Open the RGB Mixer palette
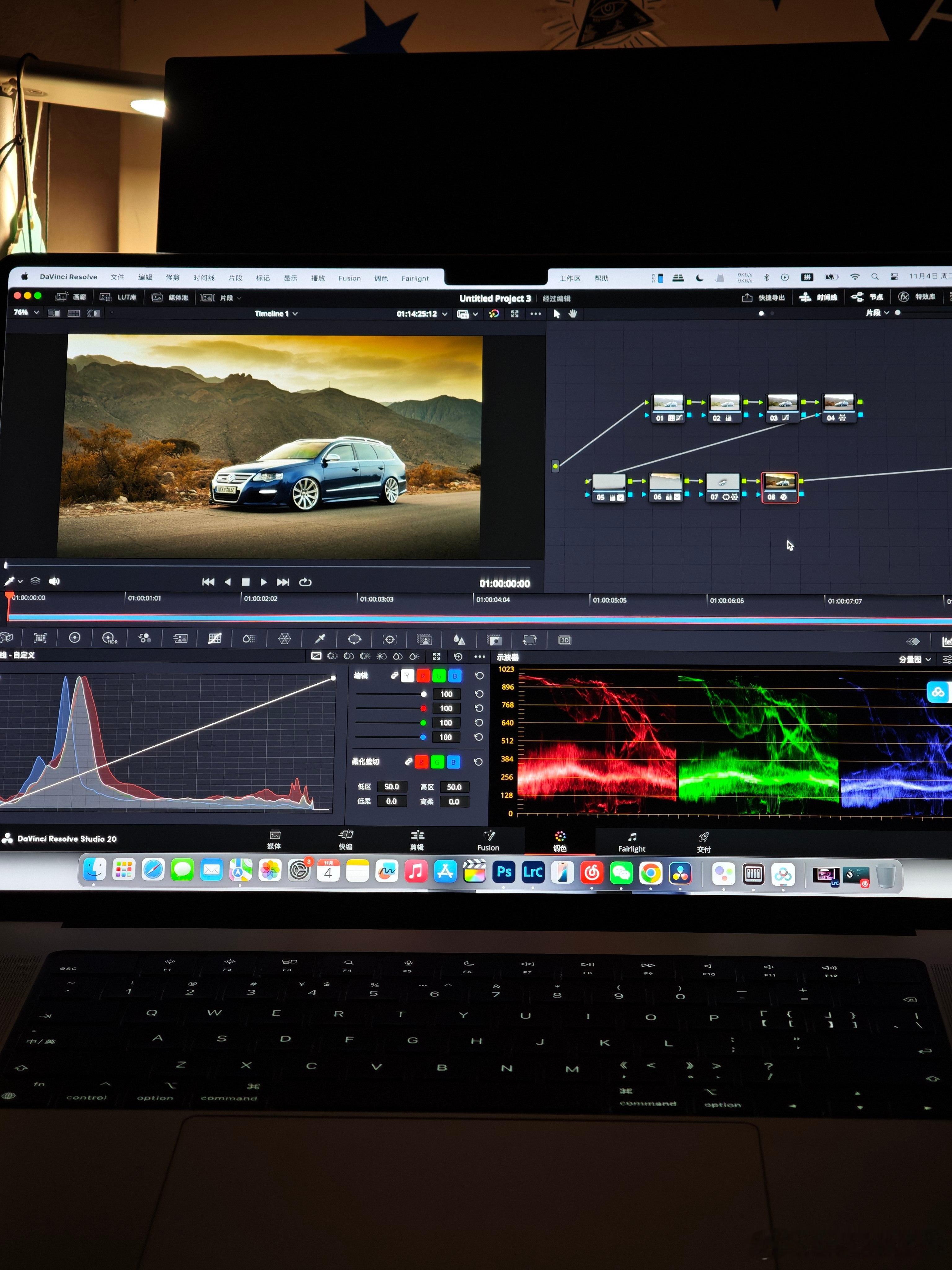Viewport: 952px width, 1270px height. (x=145, y=638)
